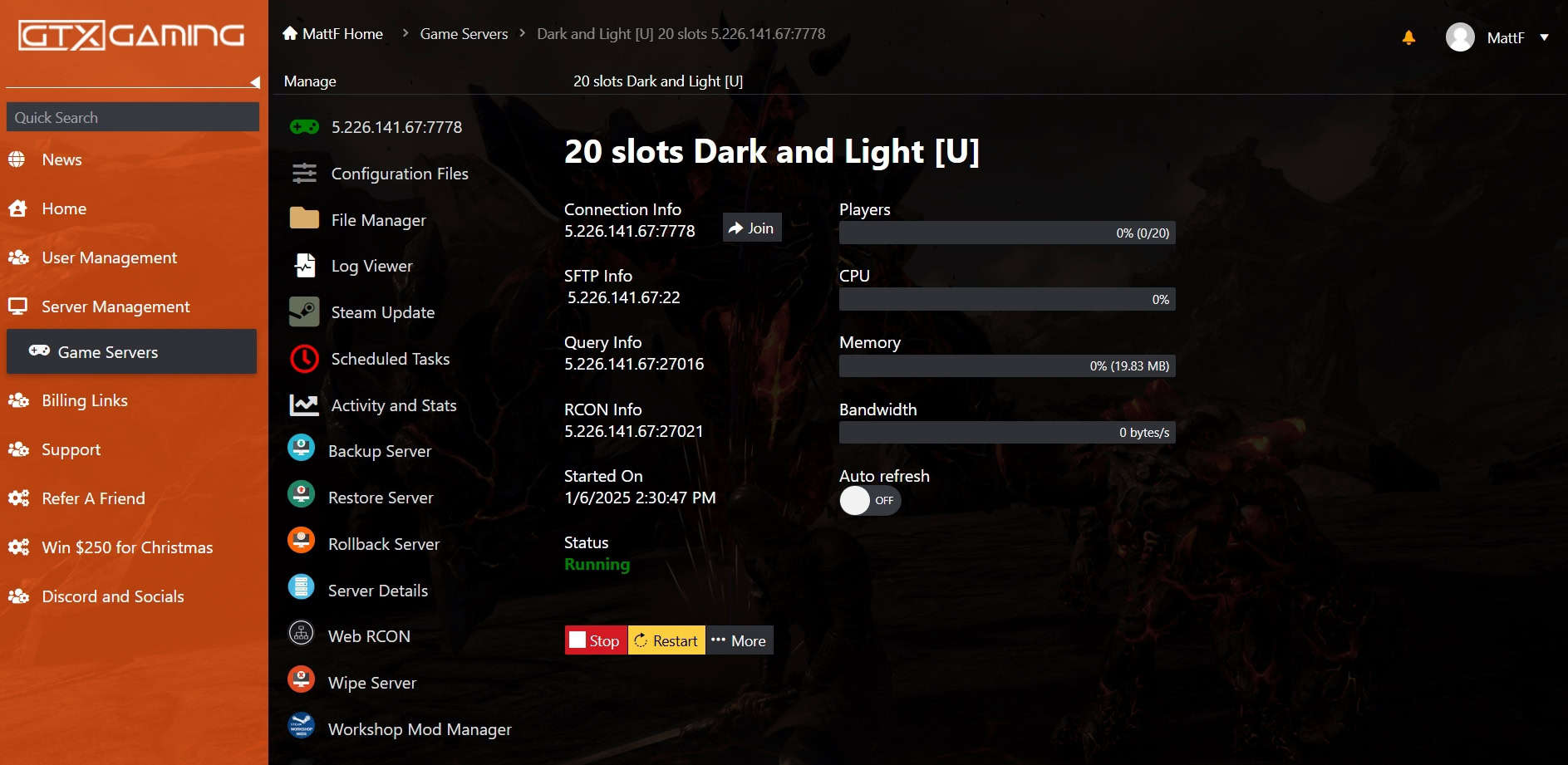Viewport: 1568px width, 765px height.
Task: Open the Configuration Files sliders icon
Action: pyautogui.click(x=304, y=173)
